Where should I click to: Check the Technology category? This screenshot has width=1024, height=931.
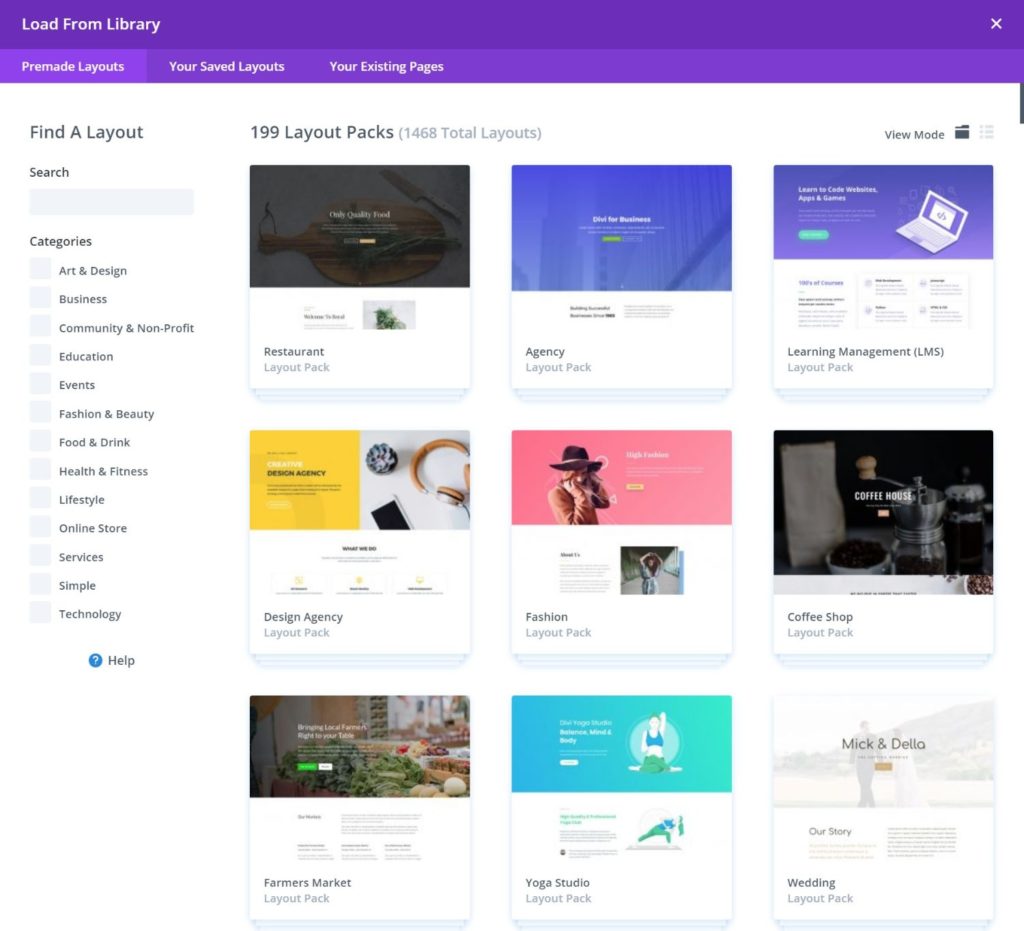40,612
